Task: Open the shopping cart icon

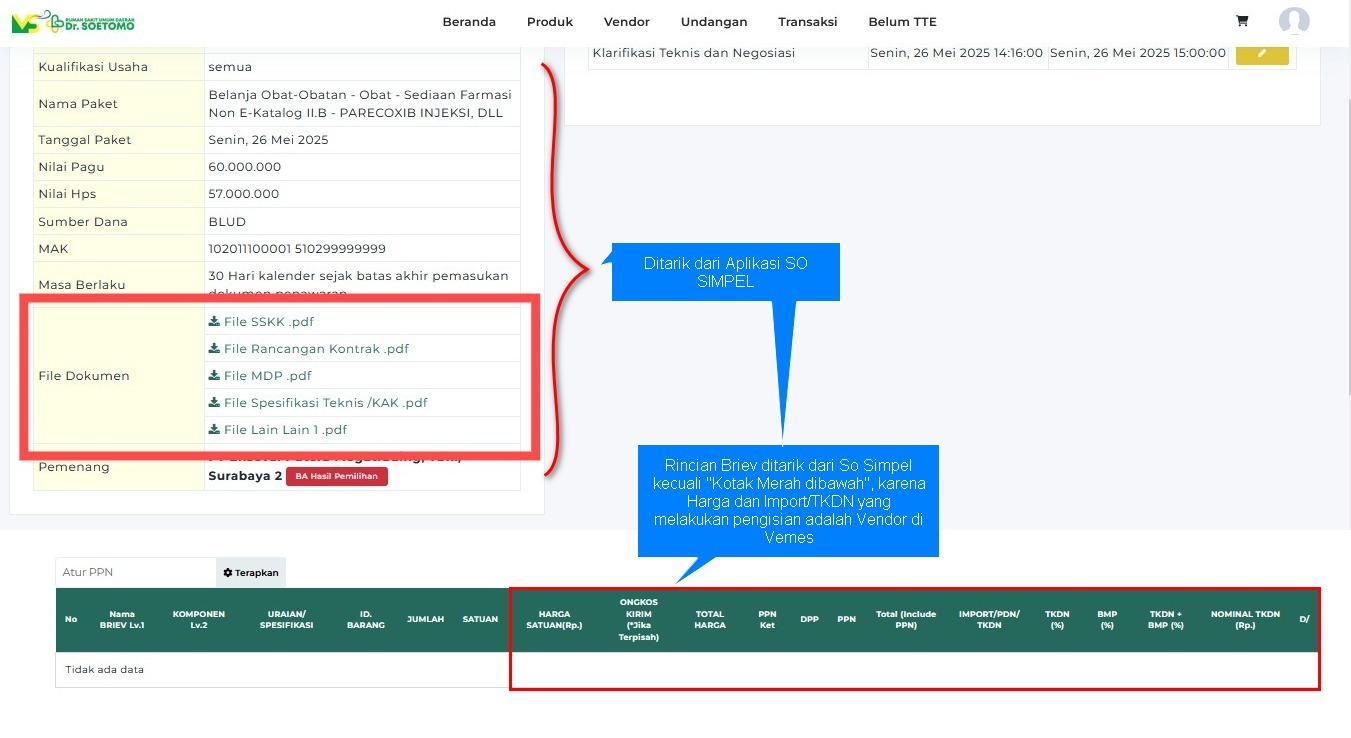Action: click(x=1242, y=21)
